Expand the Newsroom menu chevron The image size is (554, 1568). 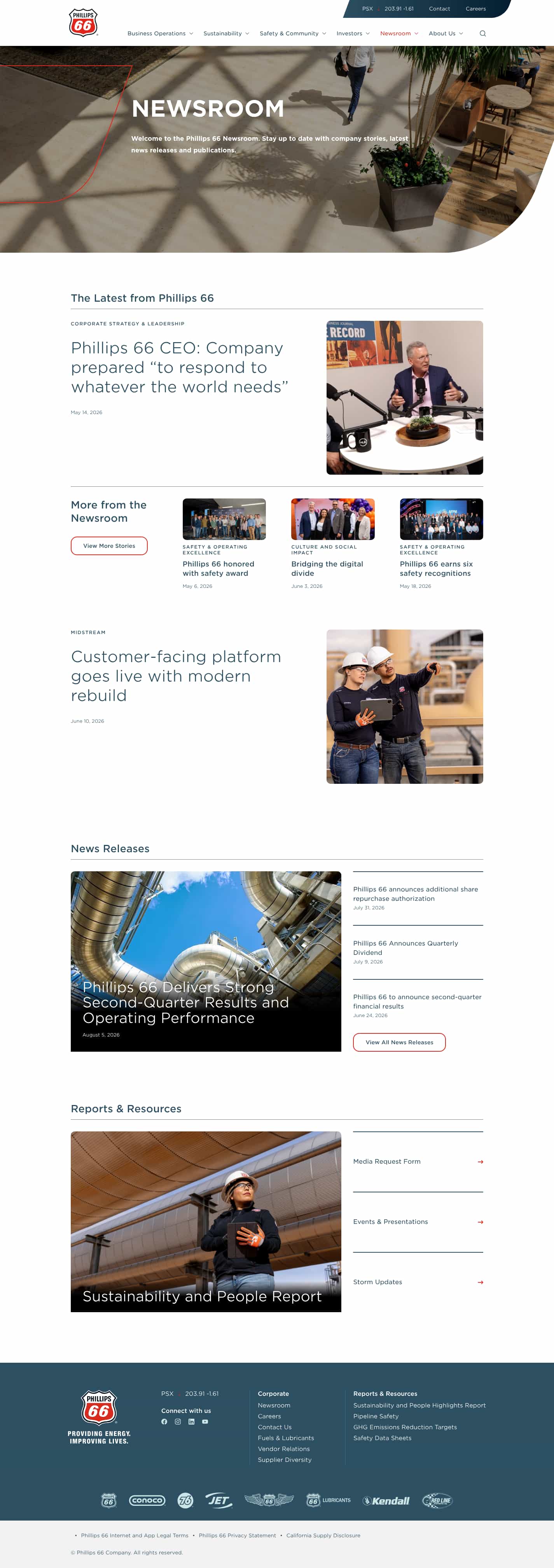pyautogui.click(x=416, y=33)
